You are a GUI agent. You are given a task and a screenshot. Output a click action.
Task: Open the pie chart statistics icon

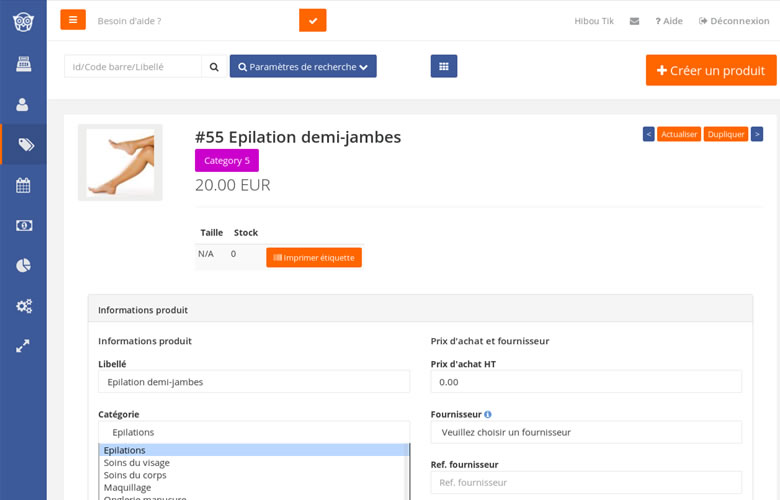pos(23,266)
